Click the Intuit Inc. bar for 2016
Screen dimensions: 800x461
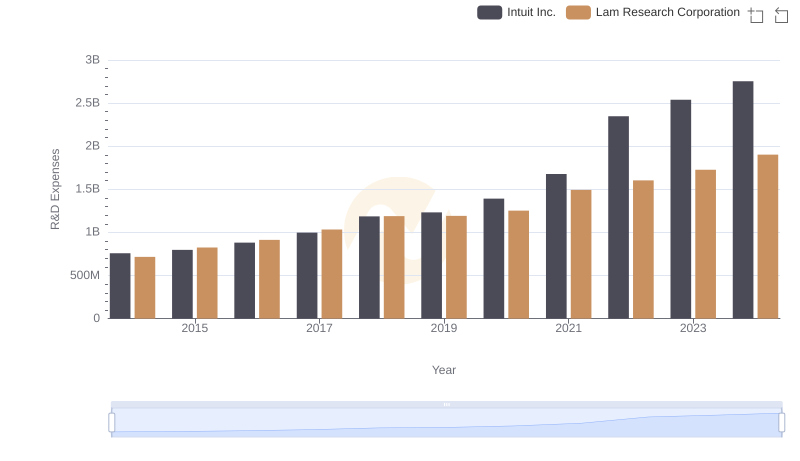click(245, 280)
